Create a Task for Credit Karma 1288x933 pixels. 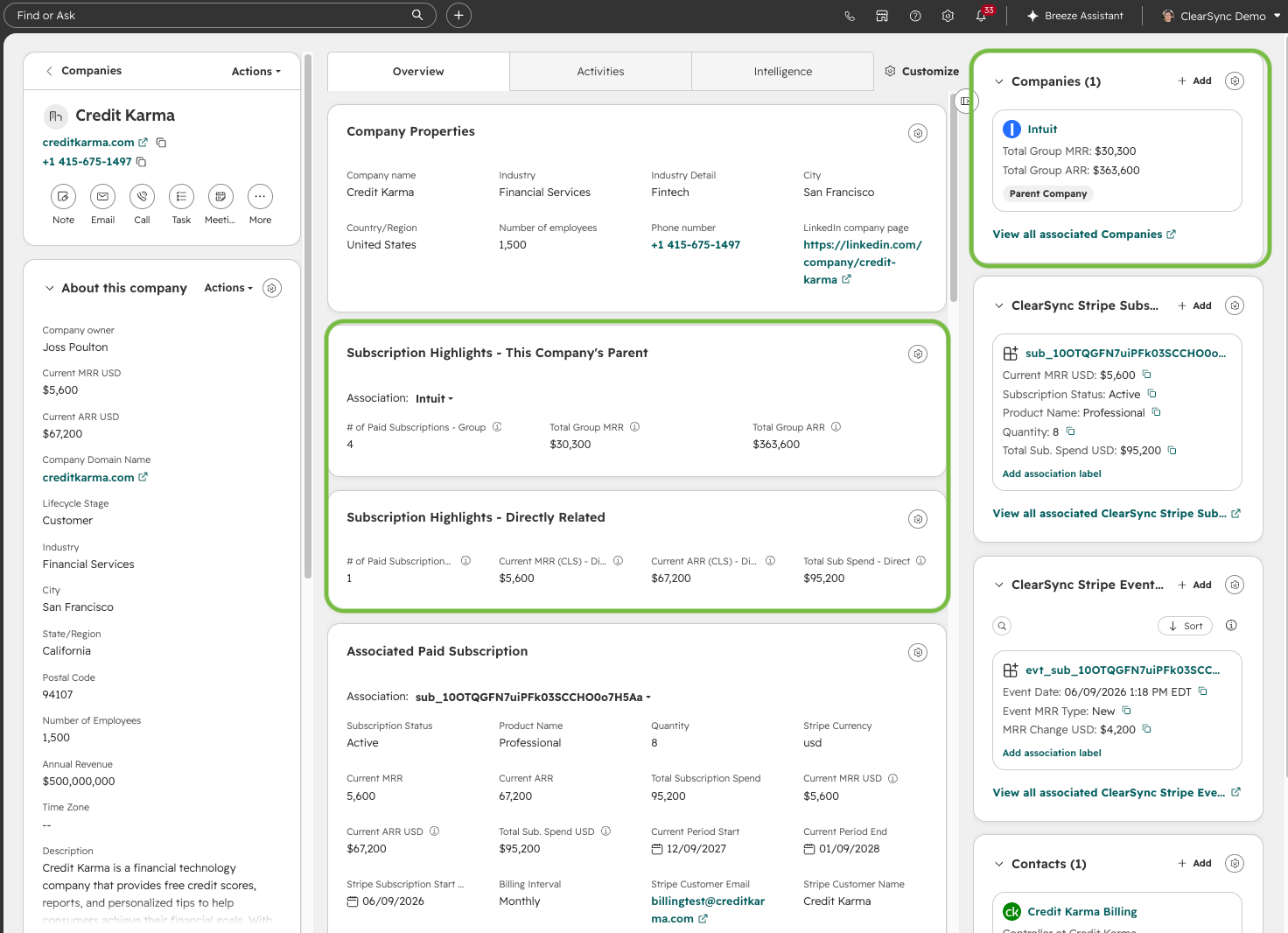pos(181,197)
